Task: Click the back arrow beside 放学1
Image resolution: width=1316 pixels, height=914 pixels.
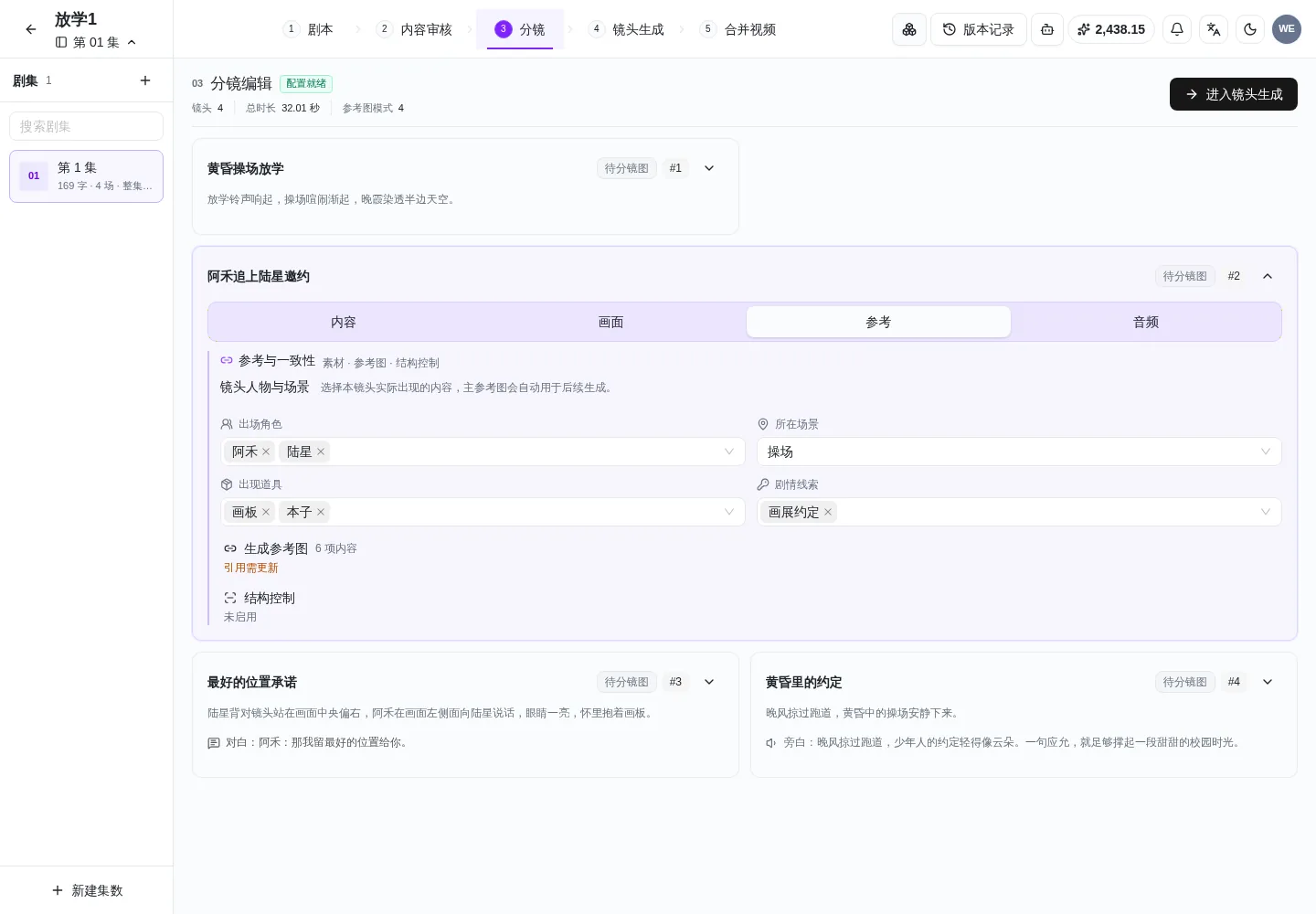Action: 31,29
